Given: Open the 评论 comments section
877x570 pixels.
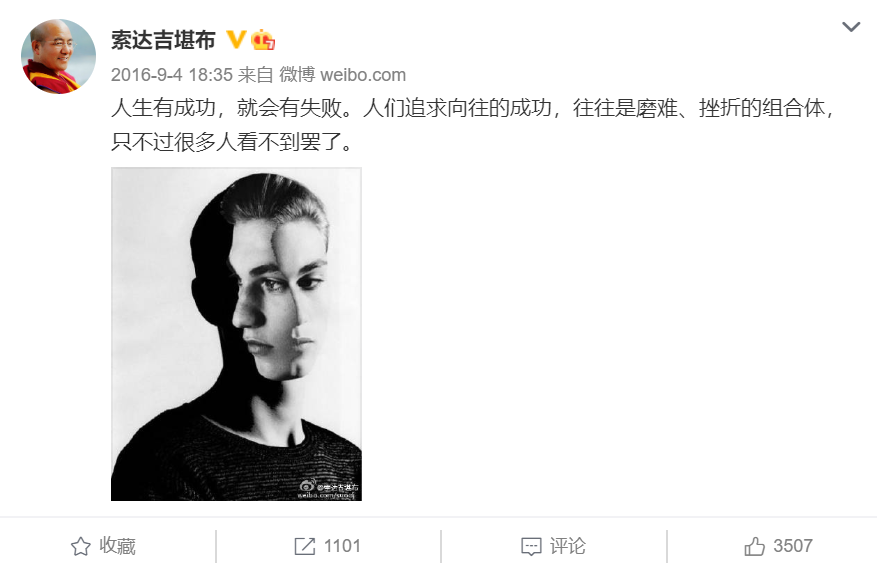Looking at the screenshot, I should click(x=567, y=546).
